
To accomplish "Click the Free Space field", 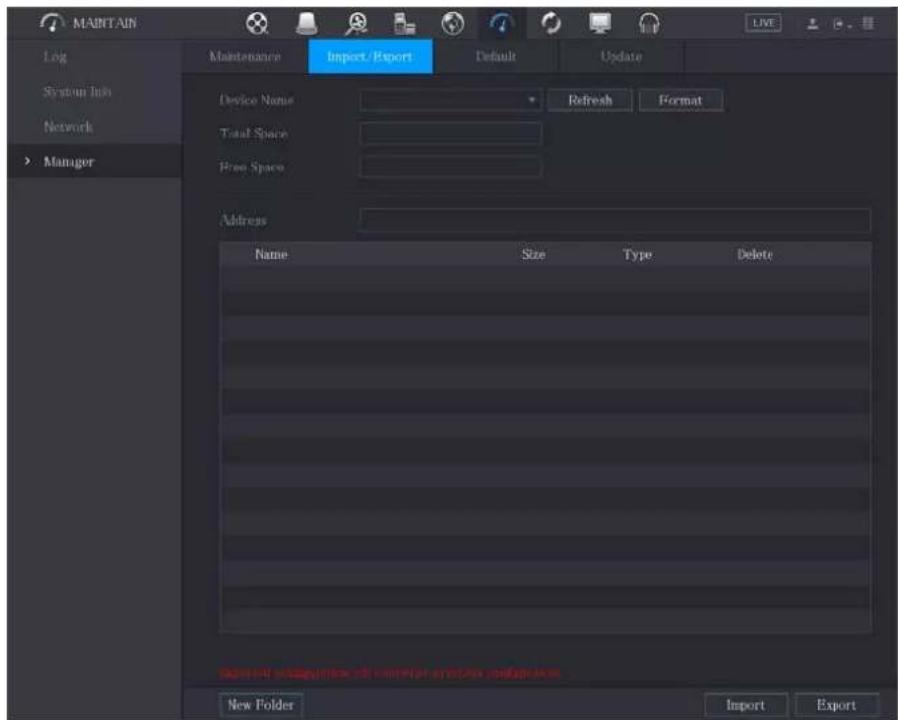I will (x=450, y=167).
